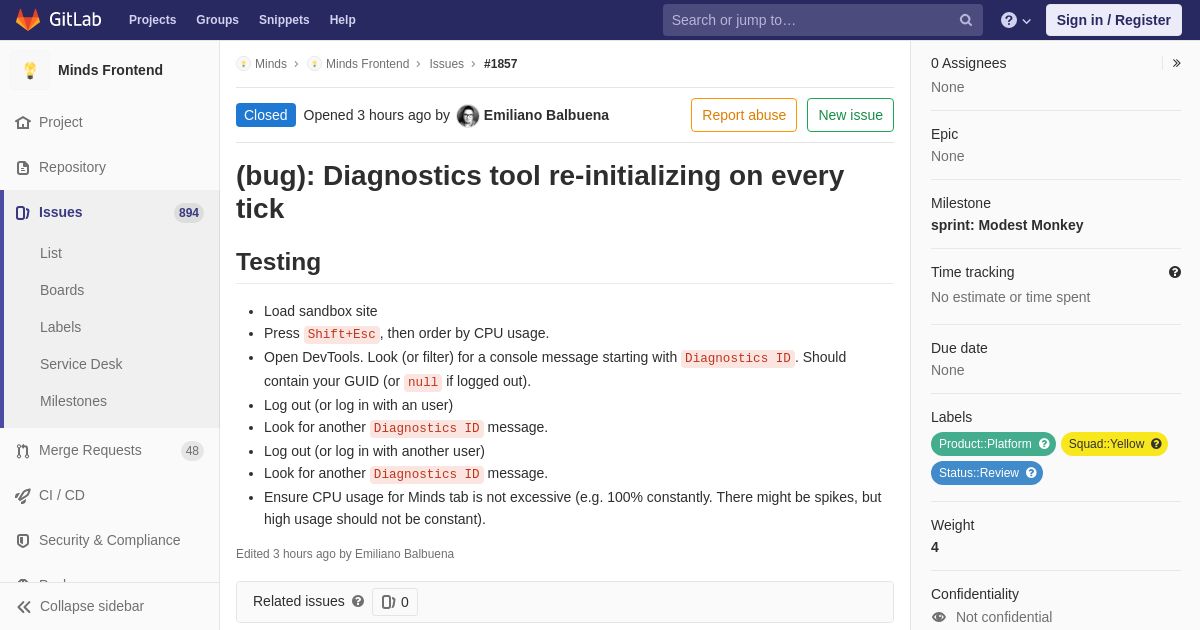1200x630 pixels.
Task: Open the Issues breadcrumb link
Action: click(447, 64)
